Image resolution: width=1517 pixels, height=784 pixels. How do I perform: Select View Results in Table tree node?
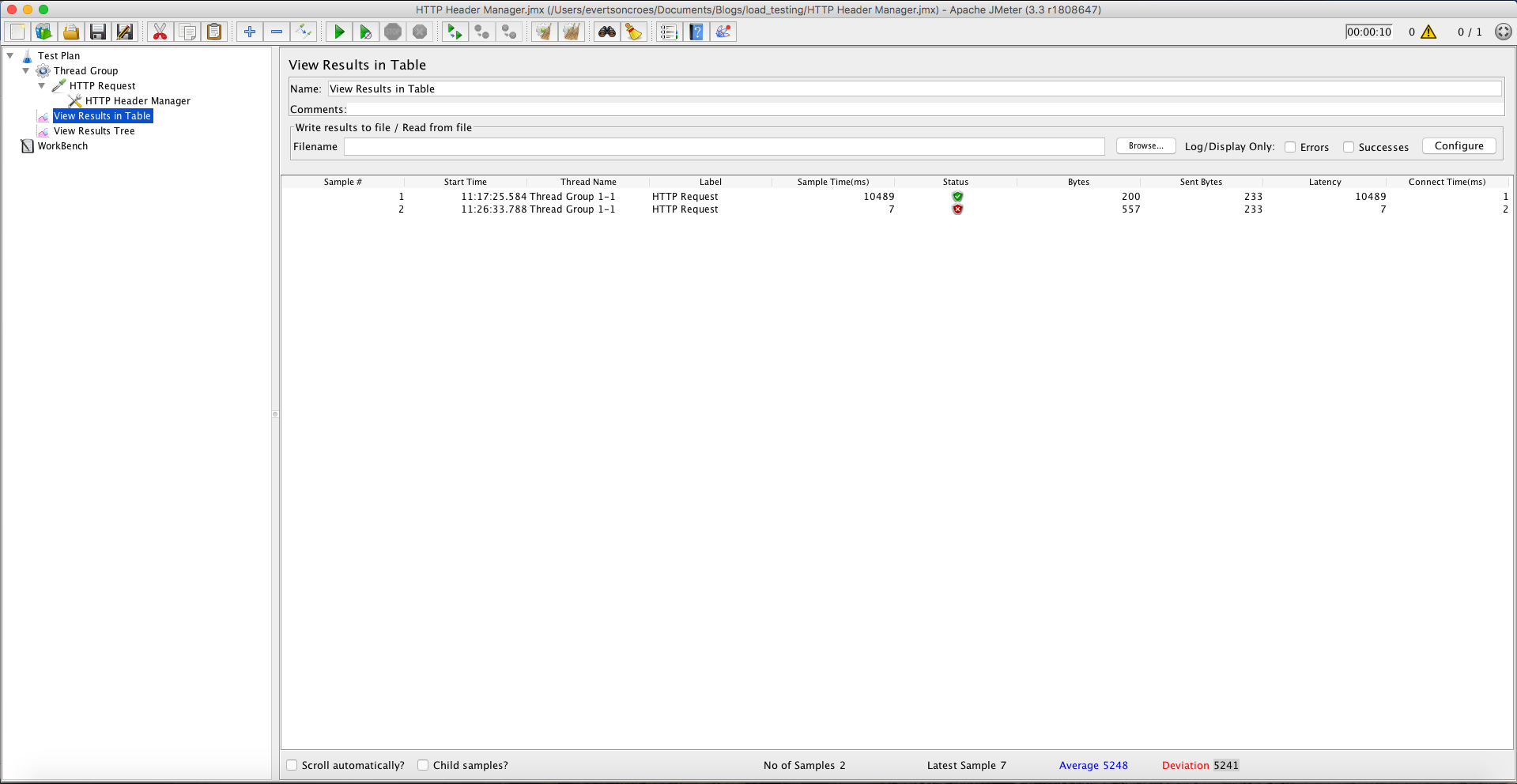[x=102, y=116]
